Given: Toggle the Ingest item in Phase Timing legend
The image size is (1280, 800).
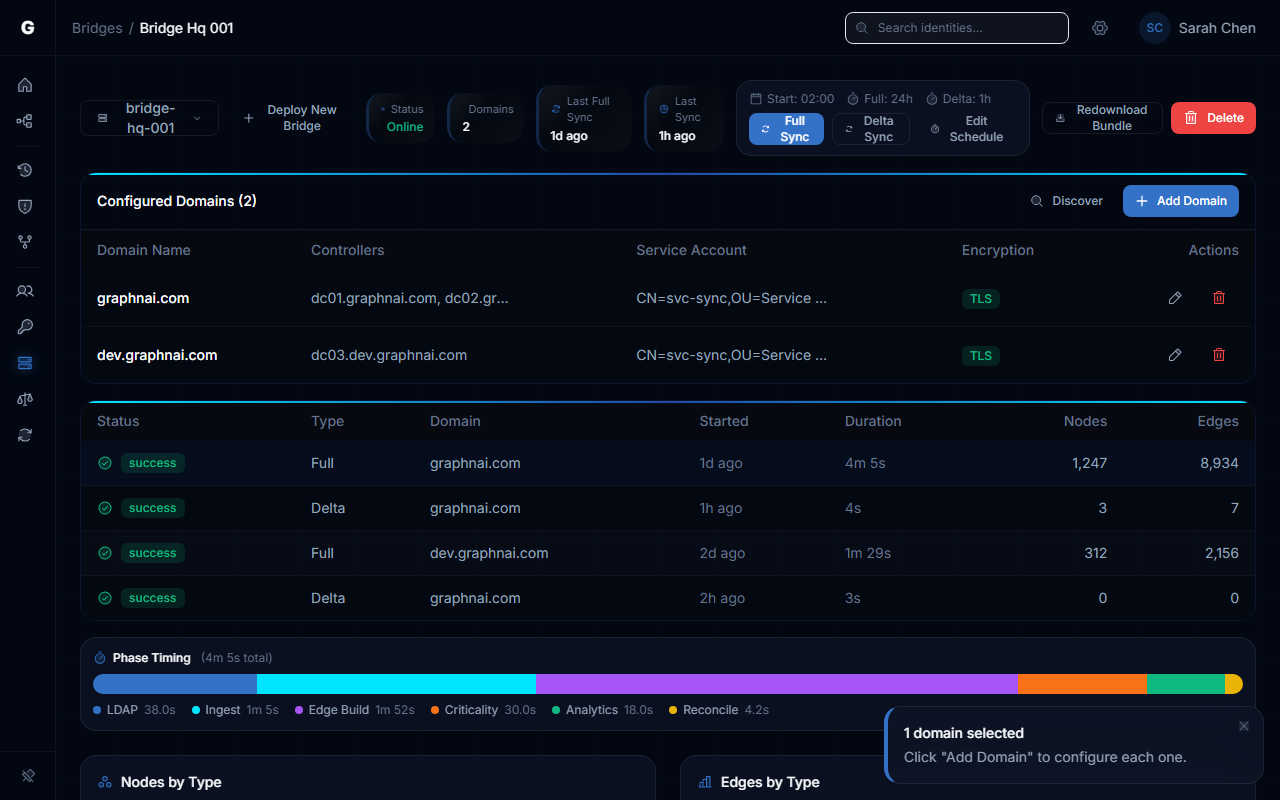Looking at the screenshot, I should click(234, 709).
